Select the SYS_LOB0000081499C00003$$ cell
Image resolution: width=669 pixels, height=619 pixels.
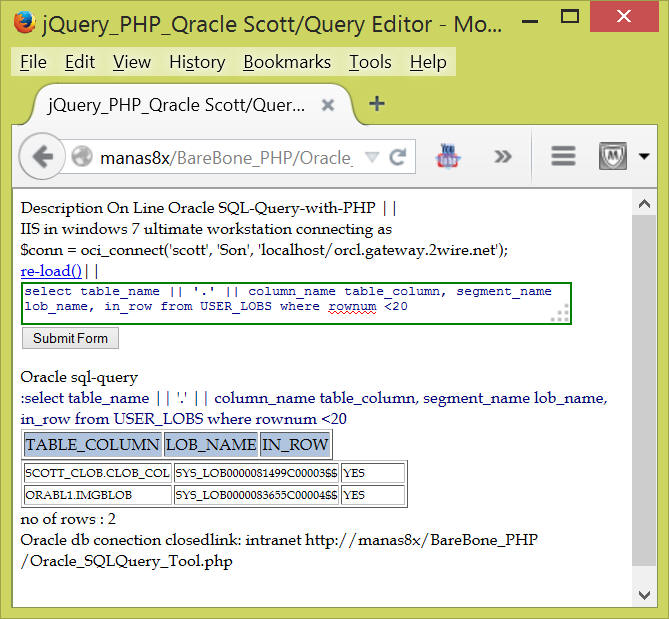tap(256, 473)
